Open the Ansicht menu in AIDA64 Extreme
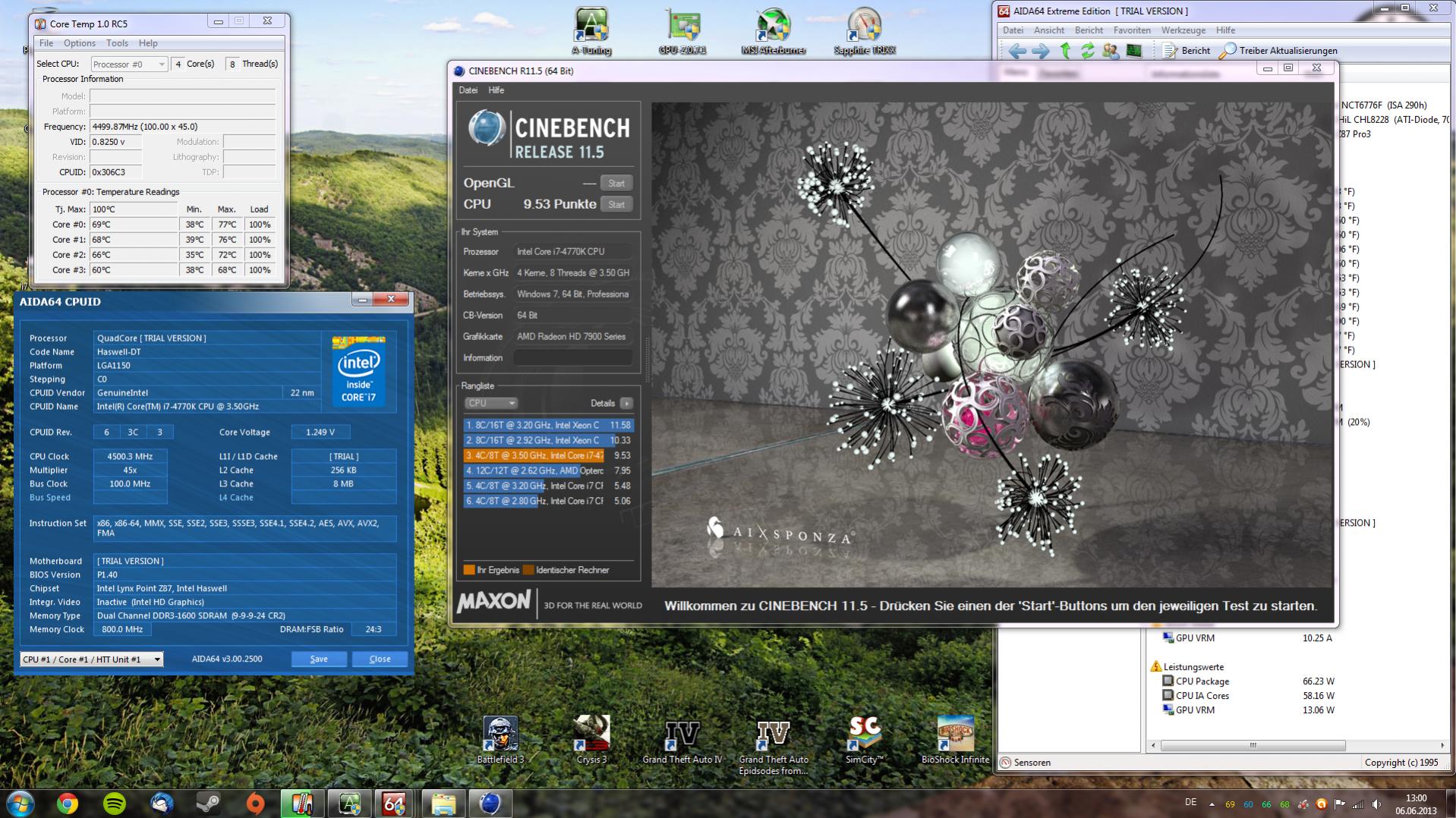The height and width of the screenshot is (818, 1456). tap(1048, 30)
